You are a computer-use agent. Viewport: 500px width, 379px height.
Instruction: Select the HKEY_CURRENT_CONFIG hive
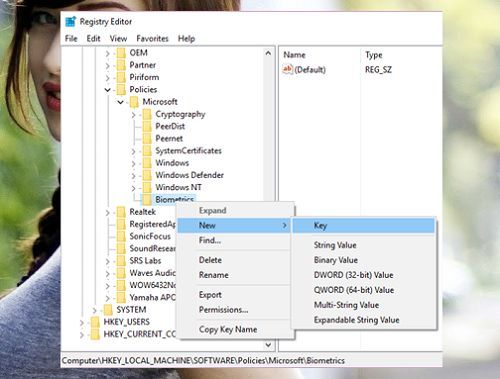click(x=140, y=334)
